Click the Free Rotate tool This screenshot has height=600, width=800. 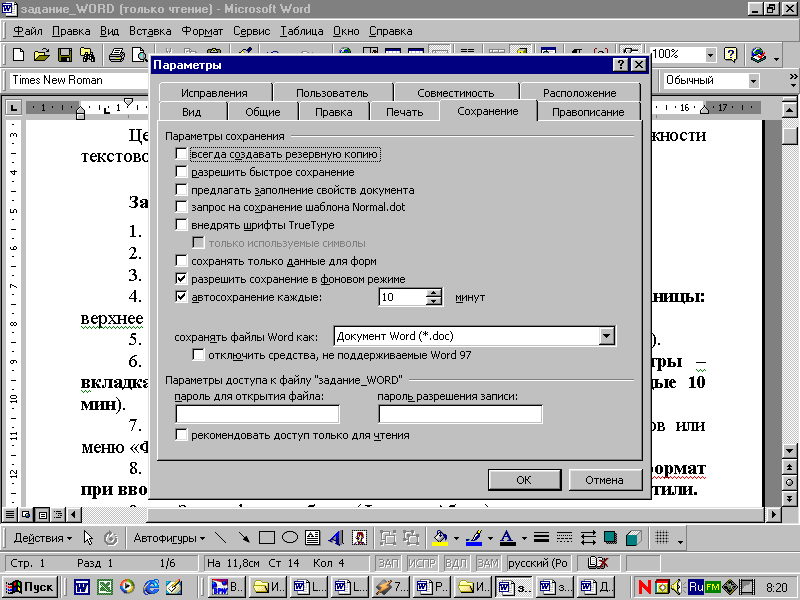point(111,537)
